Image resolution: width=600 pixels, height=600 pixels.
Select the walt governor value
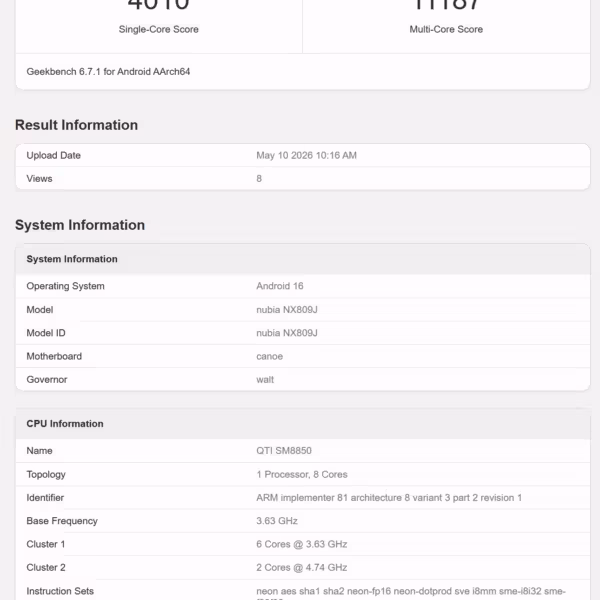265,380
